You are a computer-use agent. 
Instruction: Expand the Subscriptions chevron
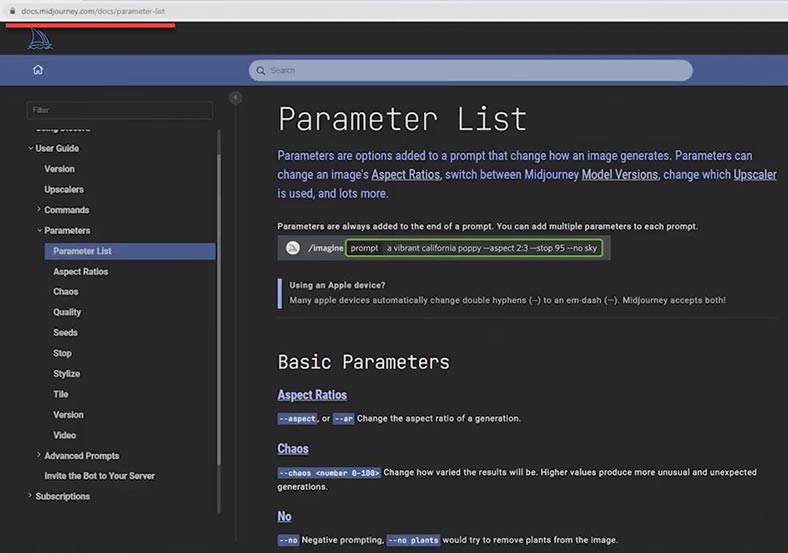coord(30,496)
